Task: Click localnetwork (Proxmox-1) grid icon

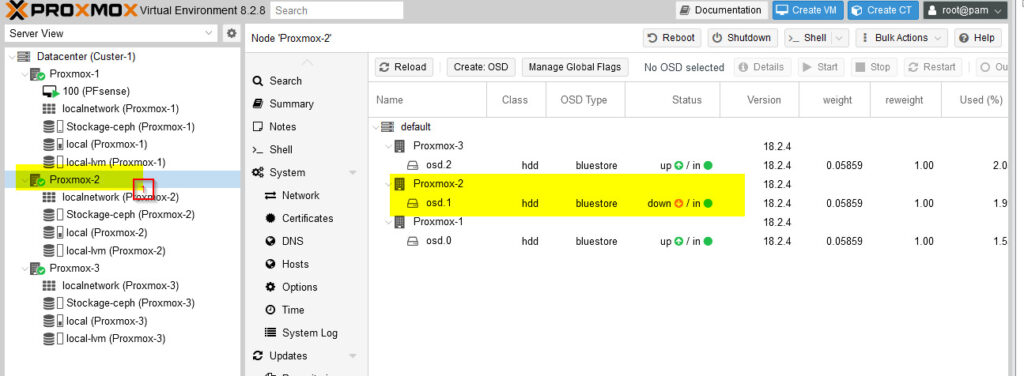Action: point(49,108)
